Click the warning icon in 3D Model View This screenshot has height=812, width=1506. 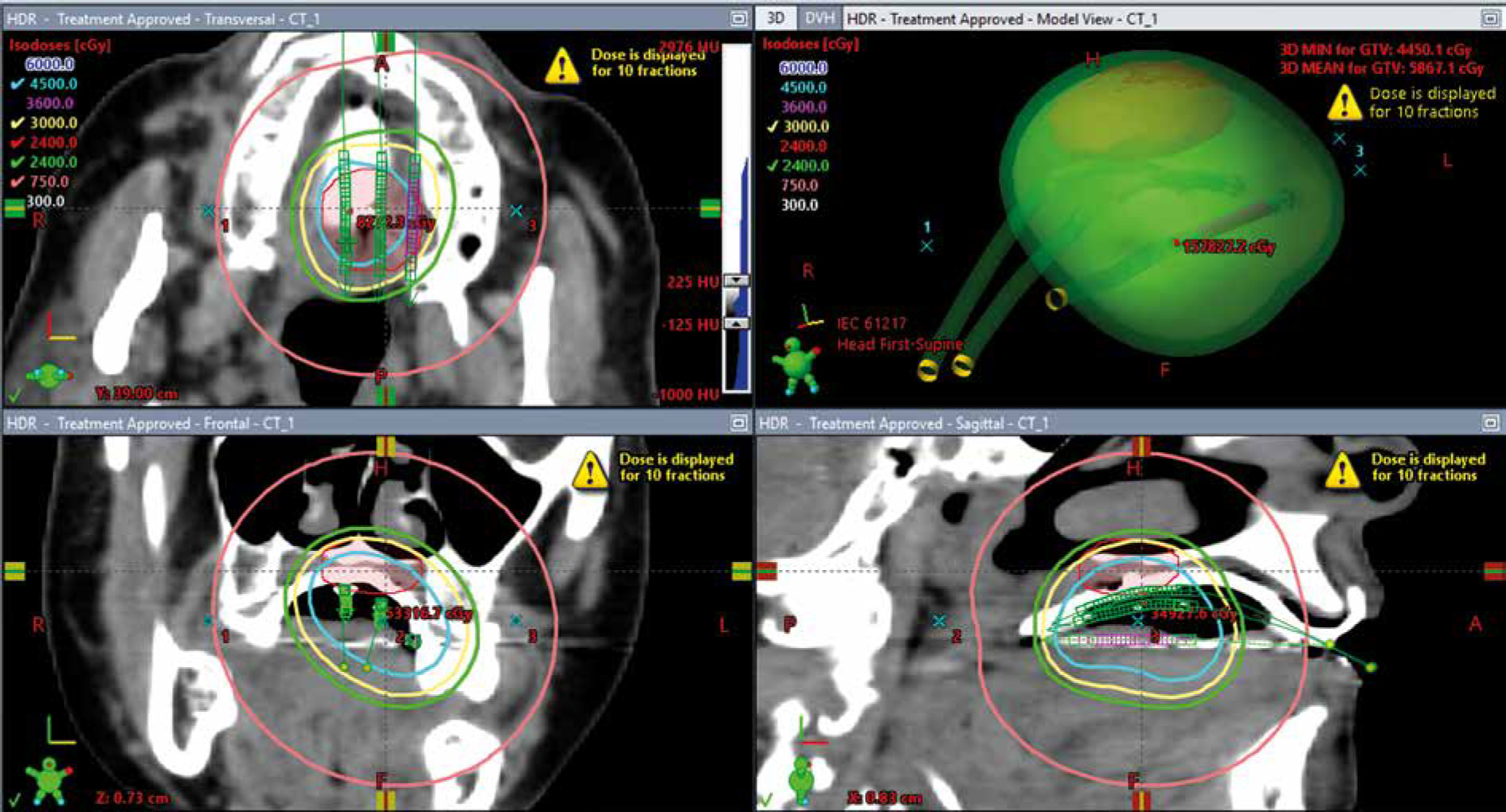[x=1344, y=103]
